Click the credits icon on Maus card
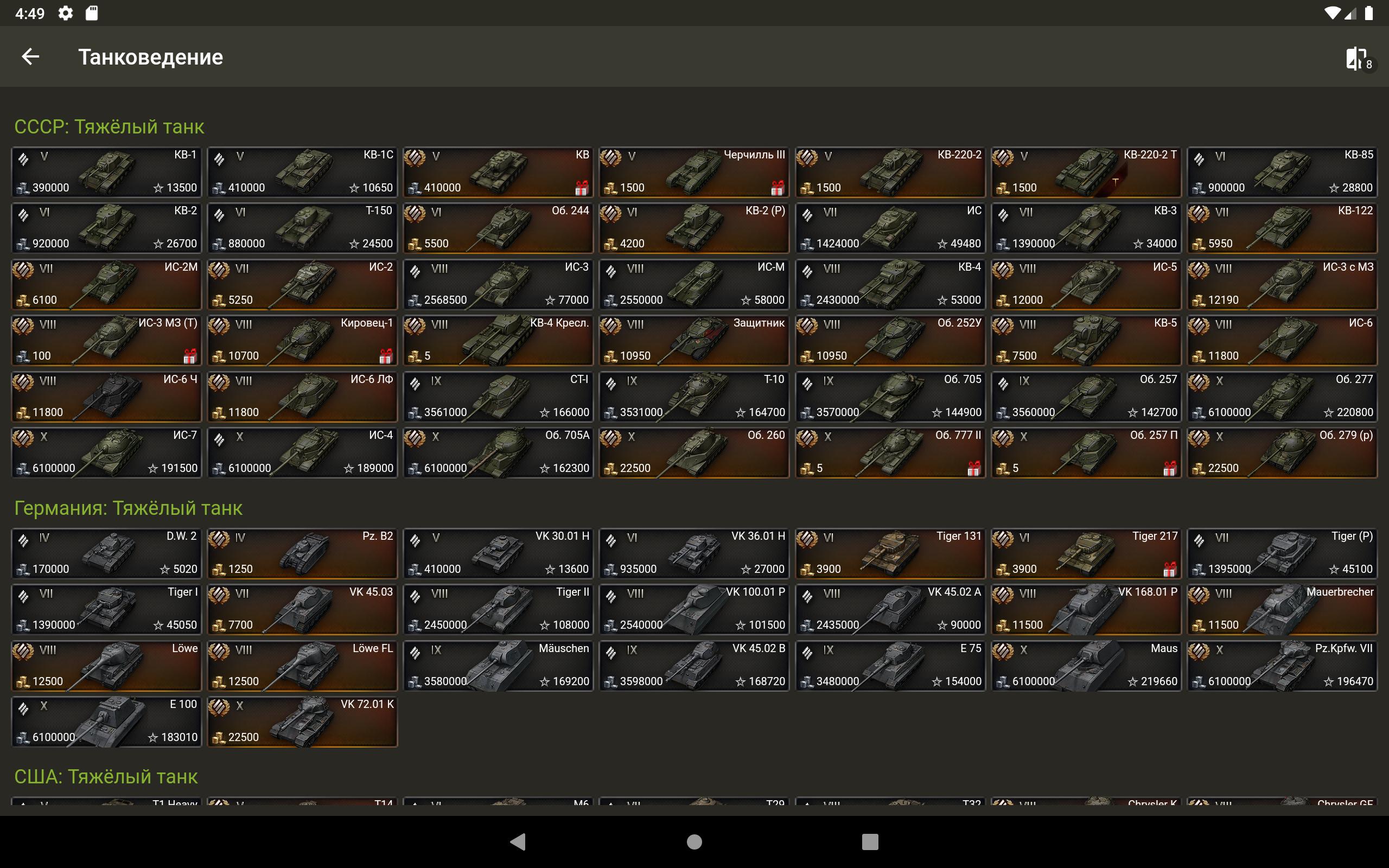This screenshot has width=1389, height=868. pos(1003,681)
